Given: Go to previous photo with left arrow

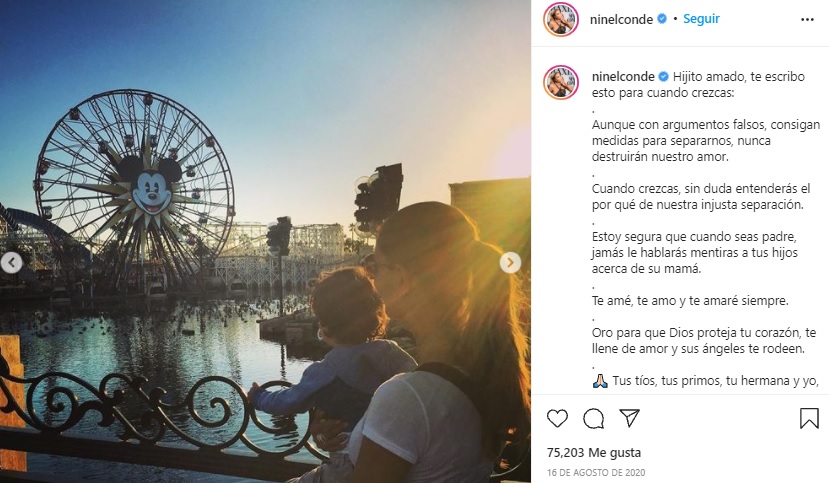Looking at the screenshot, I should tap(11, 263).
